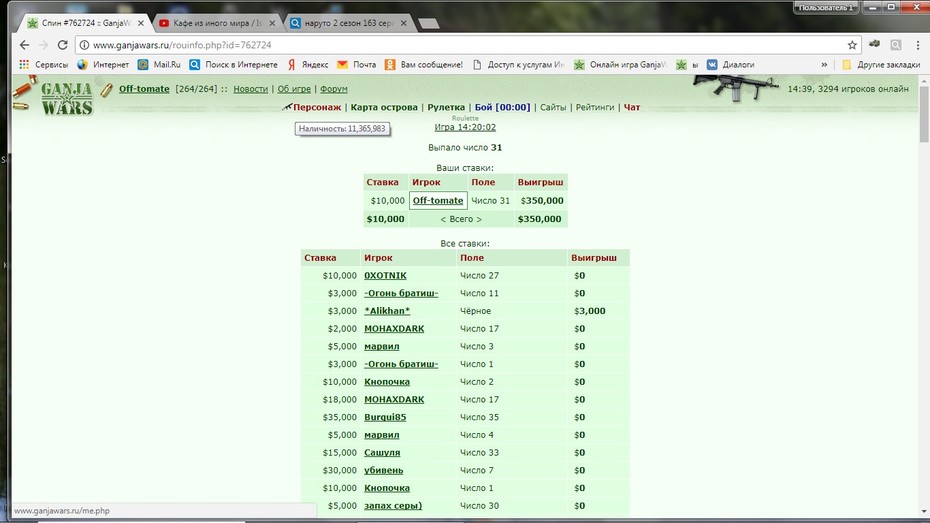Reload the page with refresh icon
Viewport: 930px width, 523px height.
point(62,45)
